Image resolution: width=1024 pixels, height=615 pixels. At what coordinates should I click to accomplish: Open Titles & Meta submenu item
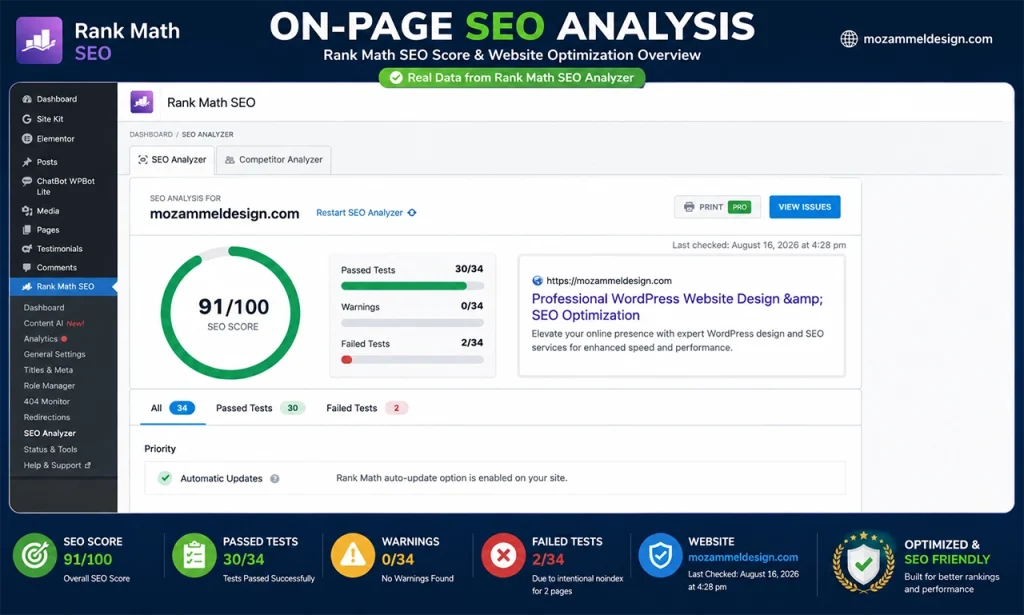(x=48, y=370)
